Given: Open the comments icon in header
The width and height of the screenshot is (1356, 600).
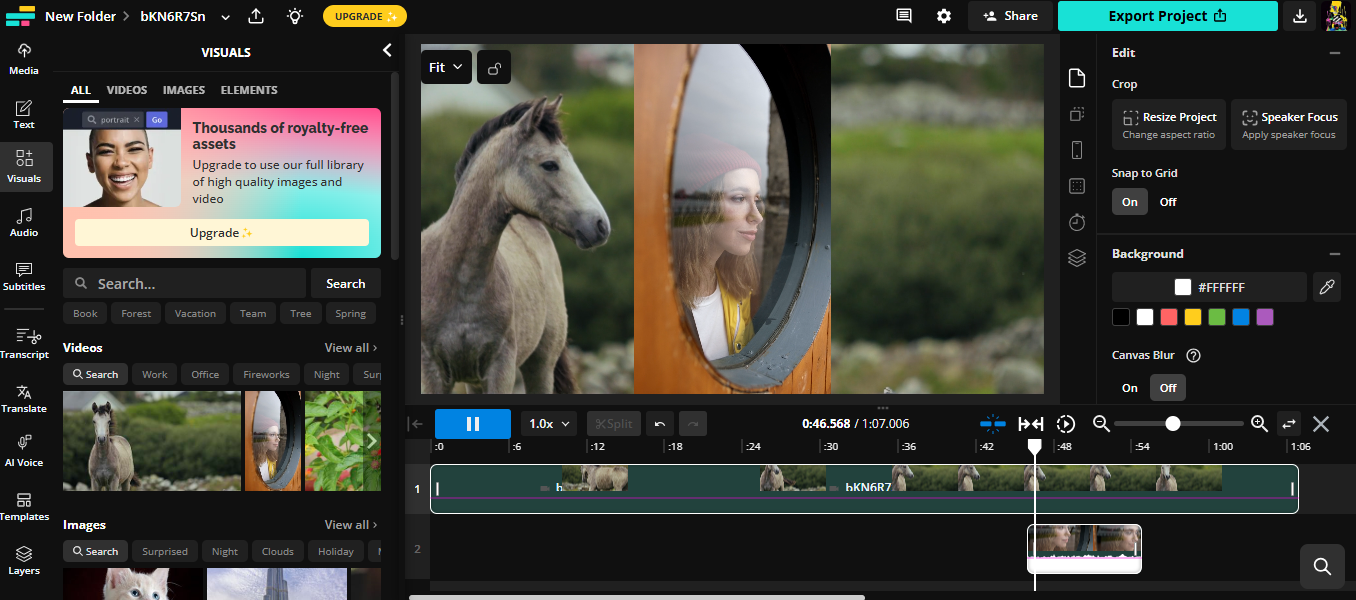Looking at the screenshot, I should pos(904,16).
